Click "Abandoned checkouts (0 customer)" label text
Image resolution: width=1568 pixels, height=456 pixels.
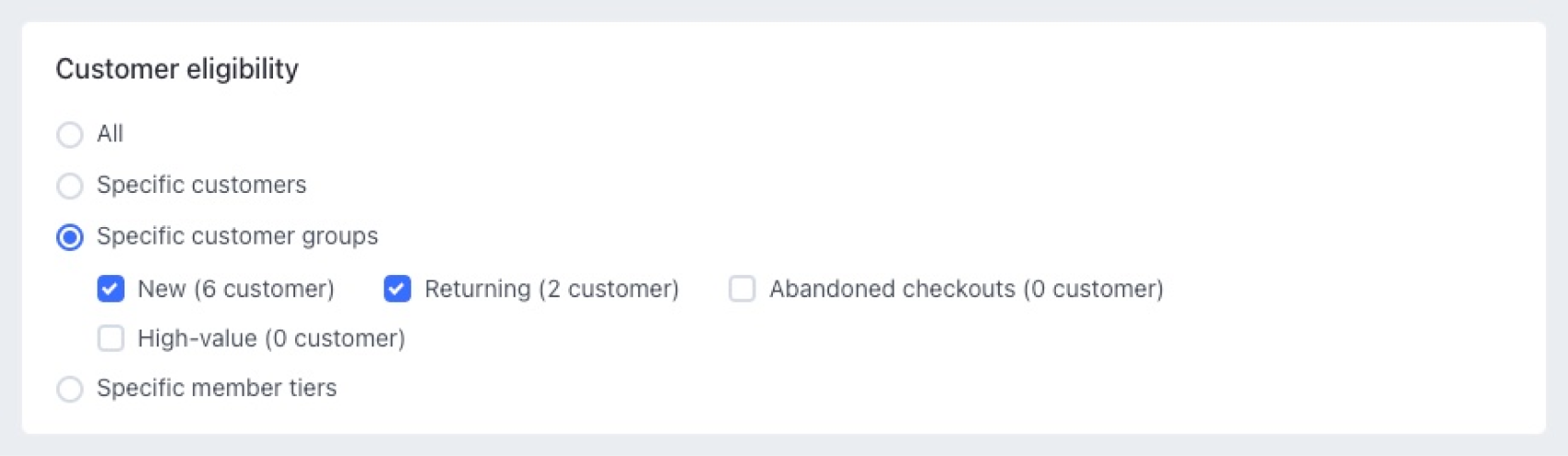coord(966,289)
